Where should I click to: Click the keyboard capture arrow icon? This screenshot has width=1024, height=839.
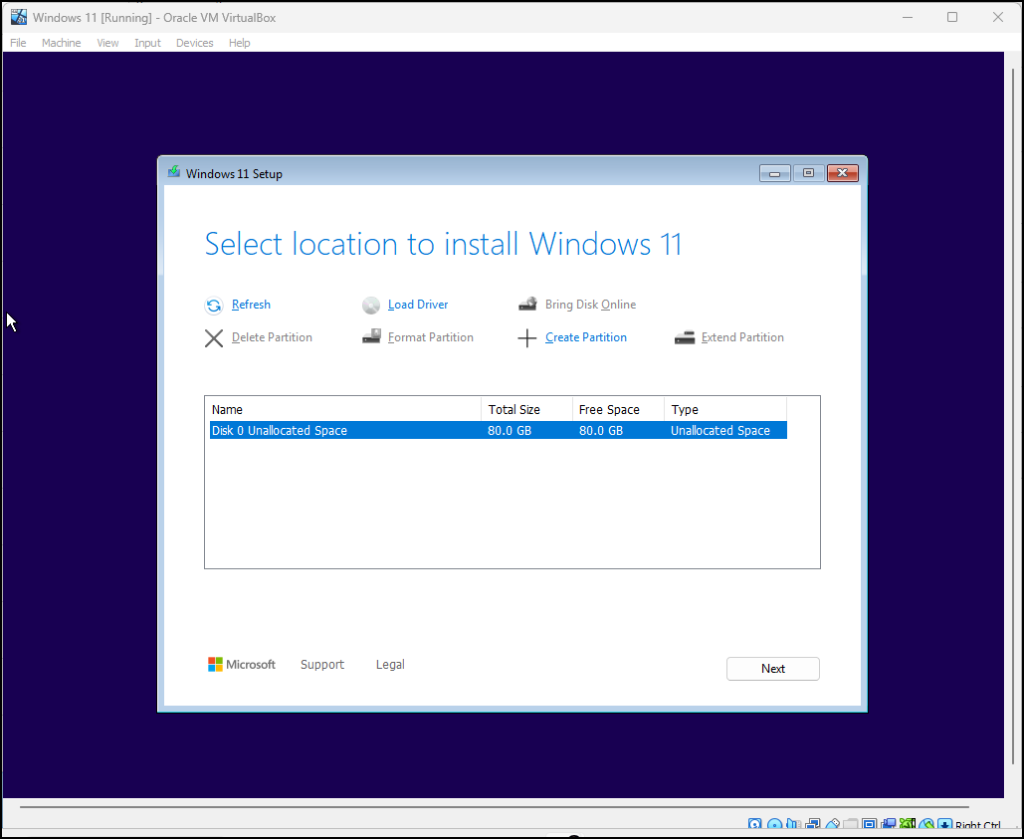(944, 824)
